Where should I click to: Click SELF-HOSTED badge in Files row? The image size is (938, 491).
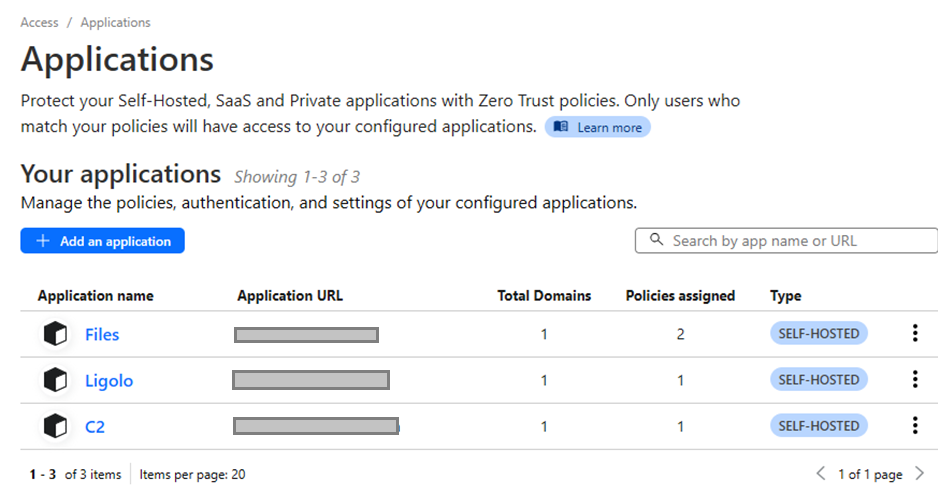pyautogui.click(x=818, y=334)
